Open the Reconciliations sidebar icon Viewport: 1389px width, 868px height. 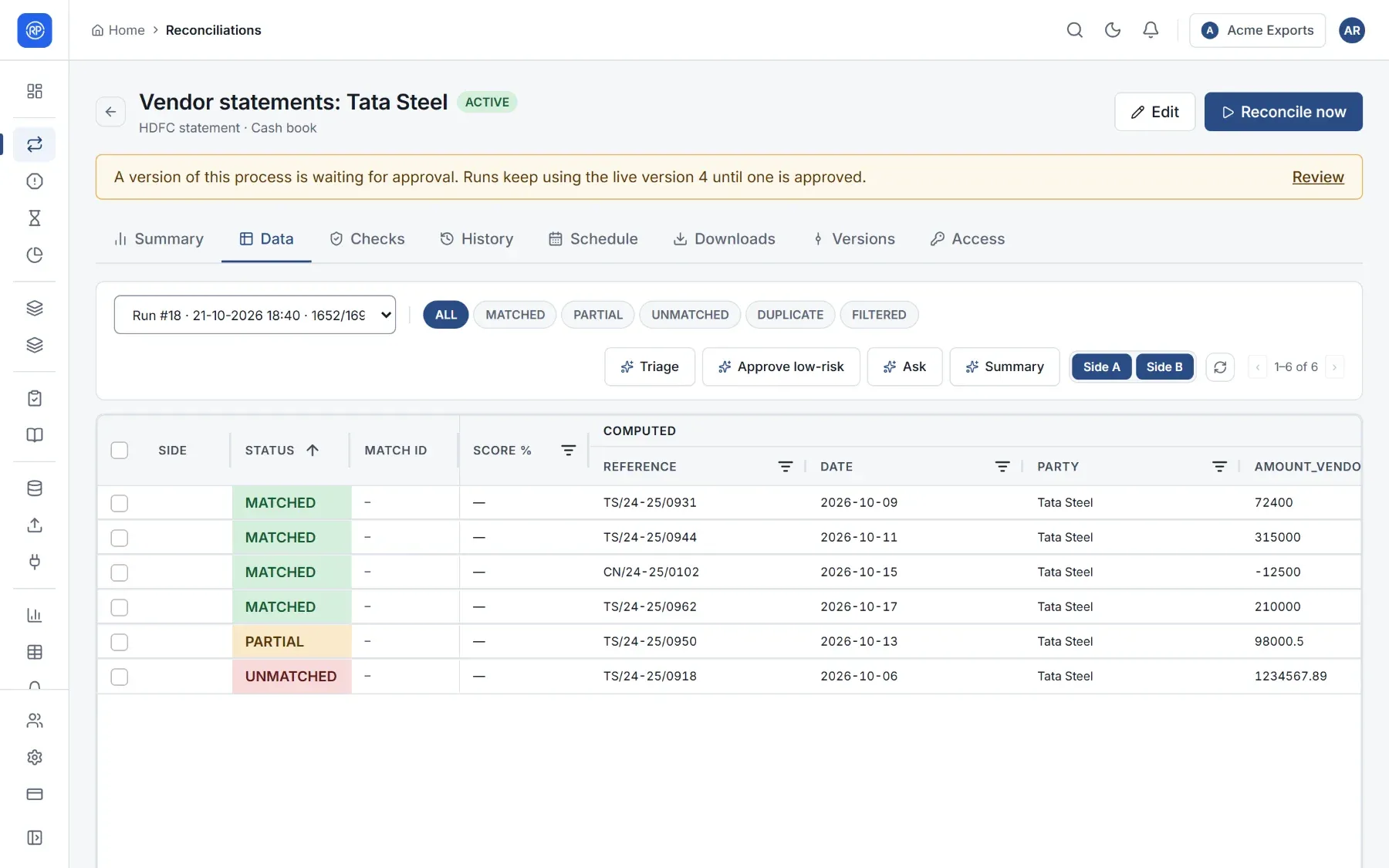point(35,144)
